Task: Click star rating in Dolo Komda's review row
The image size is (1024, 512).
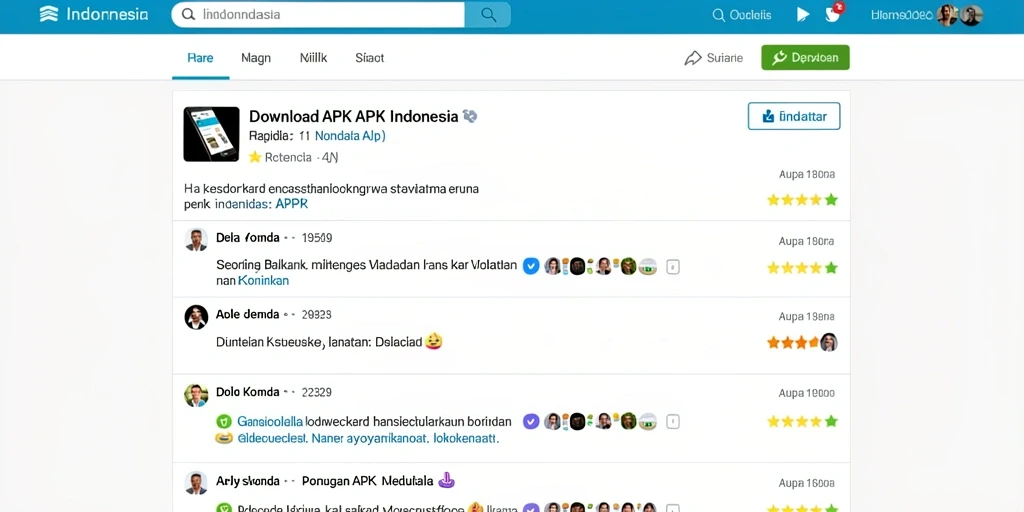Action: (802, 422)
